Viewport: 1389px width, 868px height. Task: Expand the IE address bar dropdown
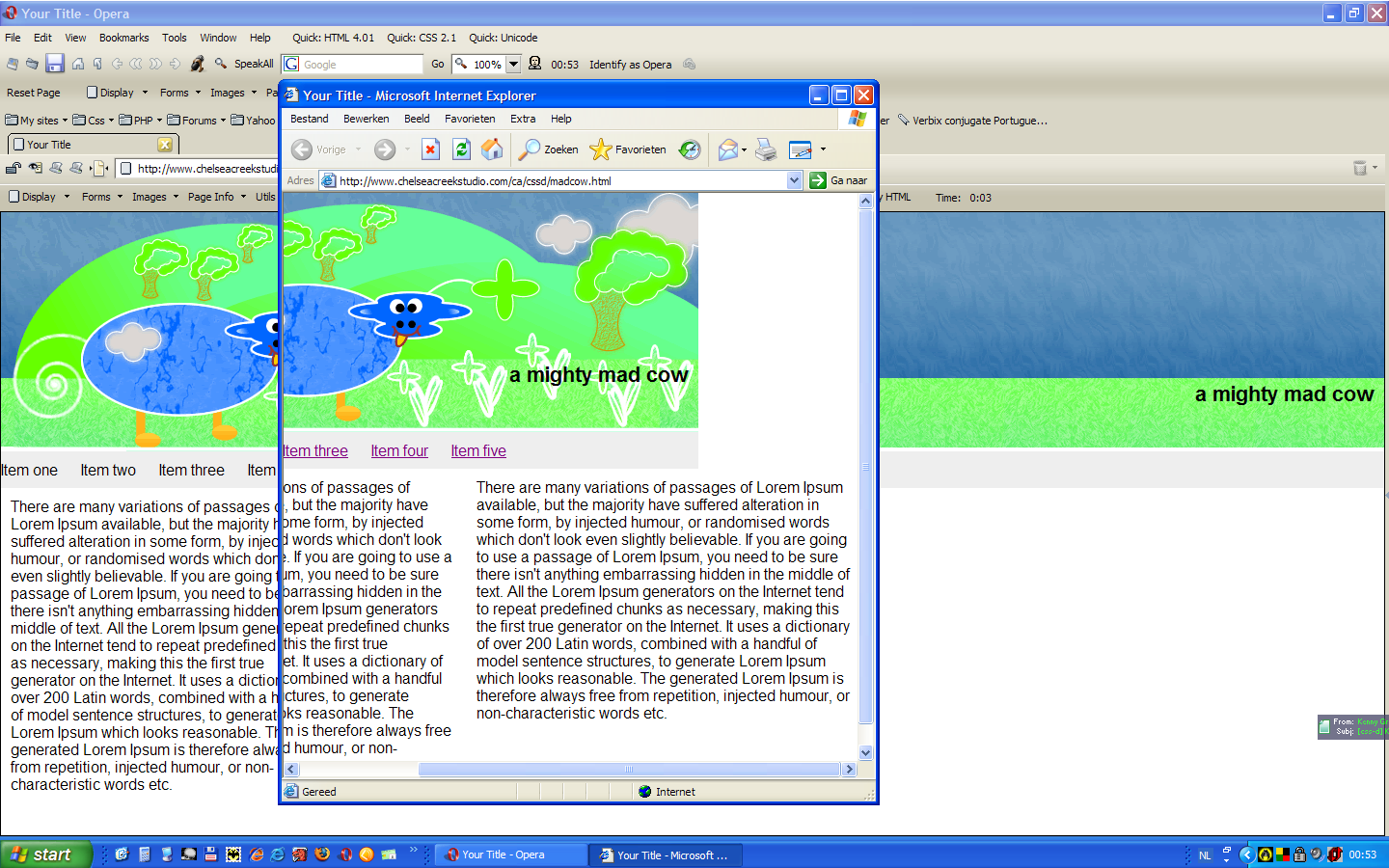[794, 180]
